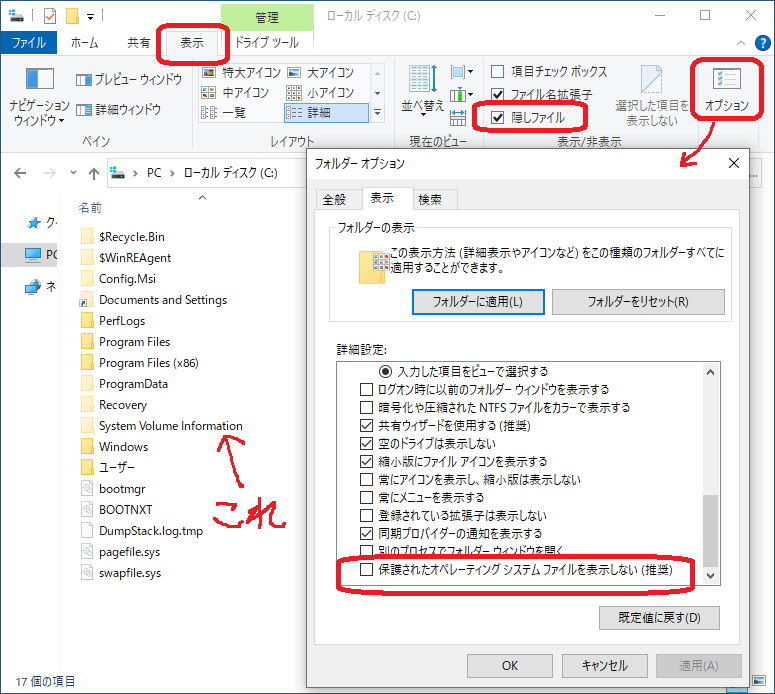
Task: Open quick access toolbar customize dropdown
Action: click(x=90, y=17)
